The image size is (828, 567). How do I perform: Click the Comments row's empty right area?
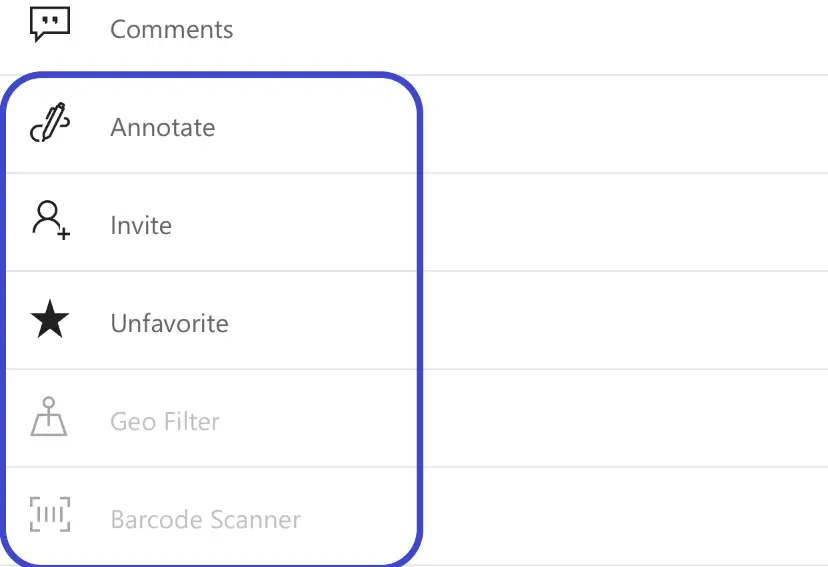(528, 30)
